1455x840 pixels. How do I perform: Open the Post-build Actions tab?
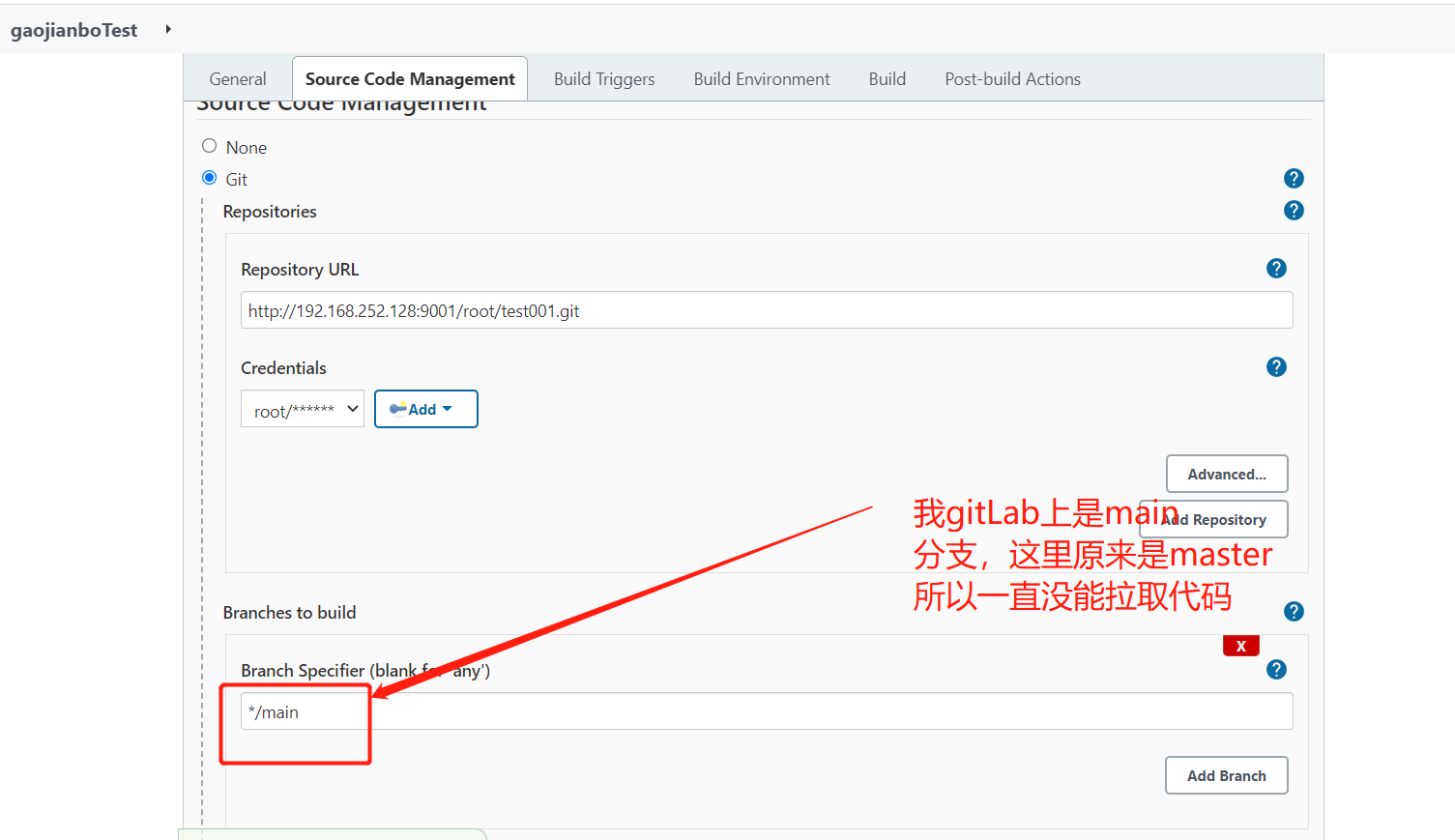(x=1012, y=78)
